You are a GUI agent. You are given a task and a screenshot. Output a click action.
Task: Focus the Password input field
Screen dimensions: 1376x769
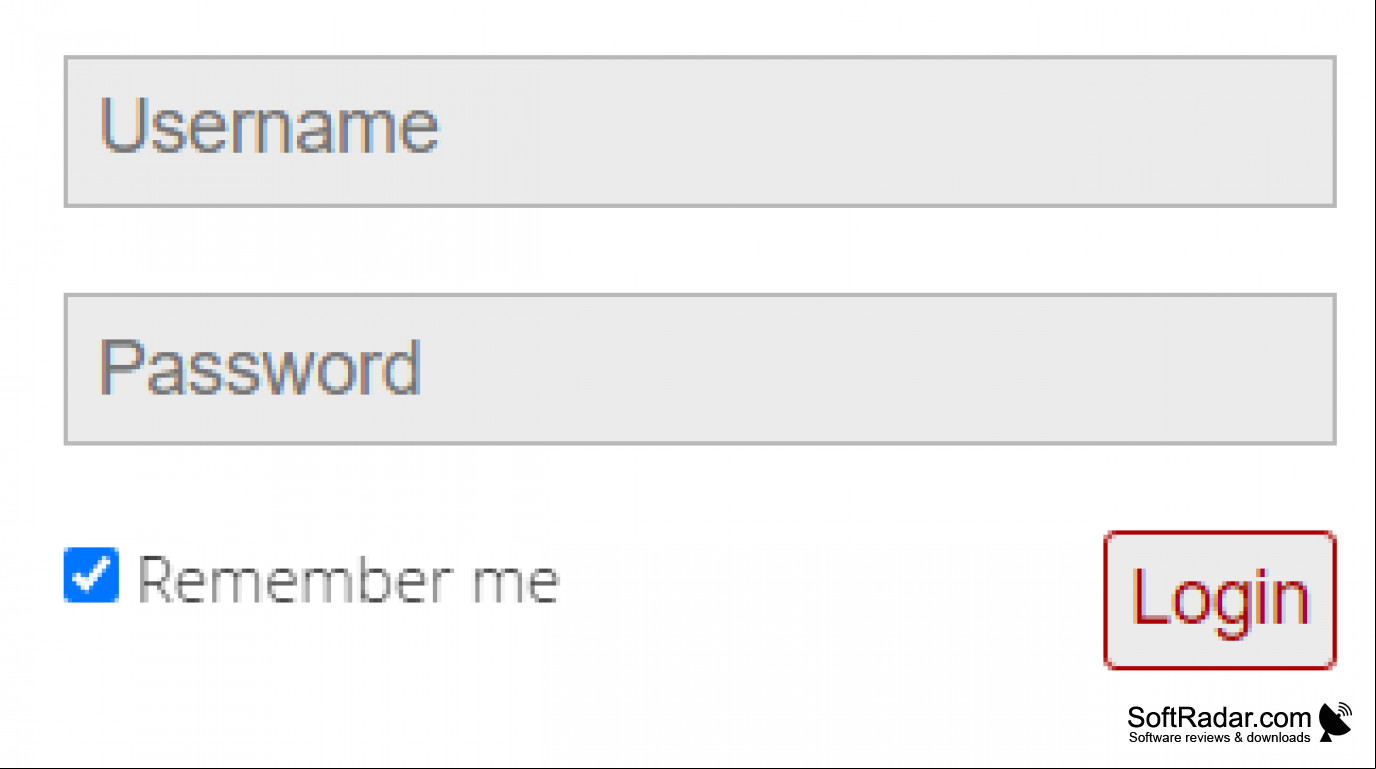(x=700, y=369)
